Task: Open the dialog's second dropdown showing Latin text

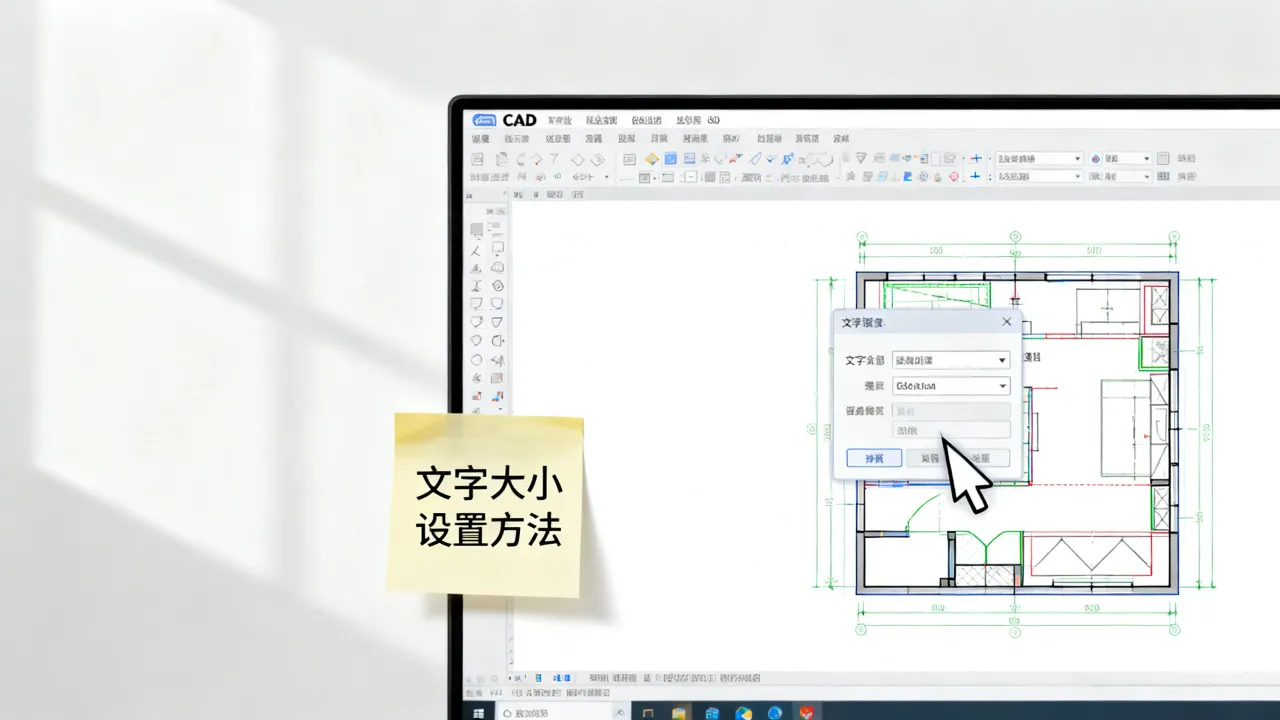Action: 951,385
